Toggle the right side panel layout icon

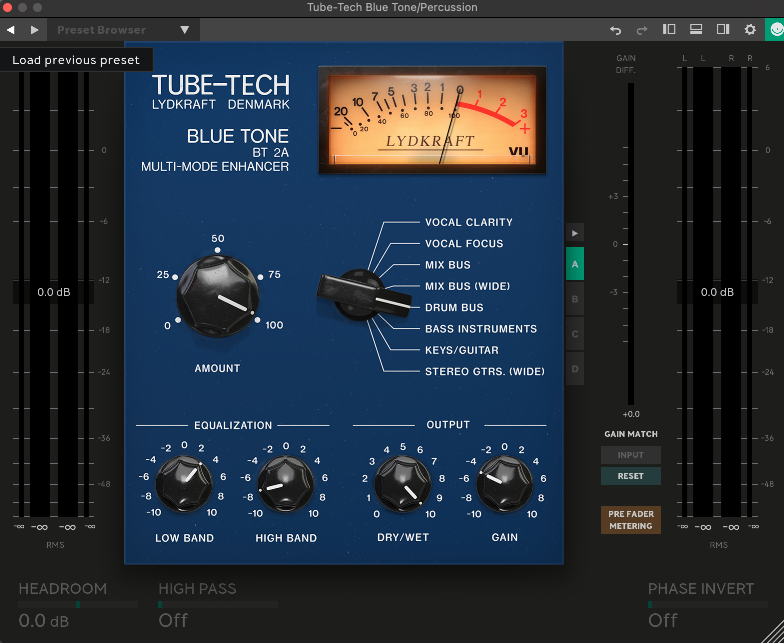723,30
